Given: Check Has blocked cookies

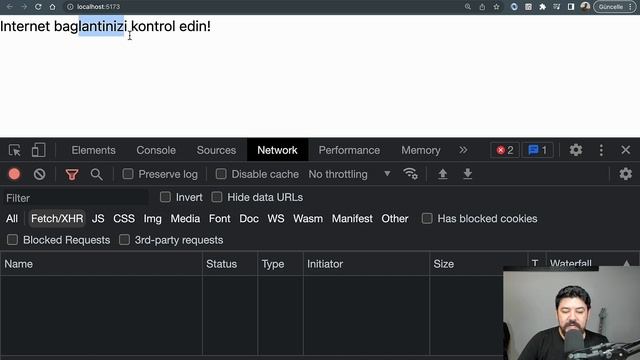Looking at the screenshot, I should click(x=427, y=218).
